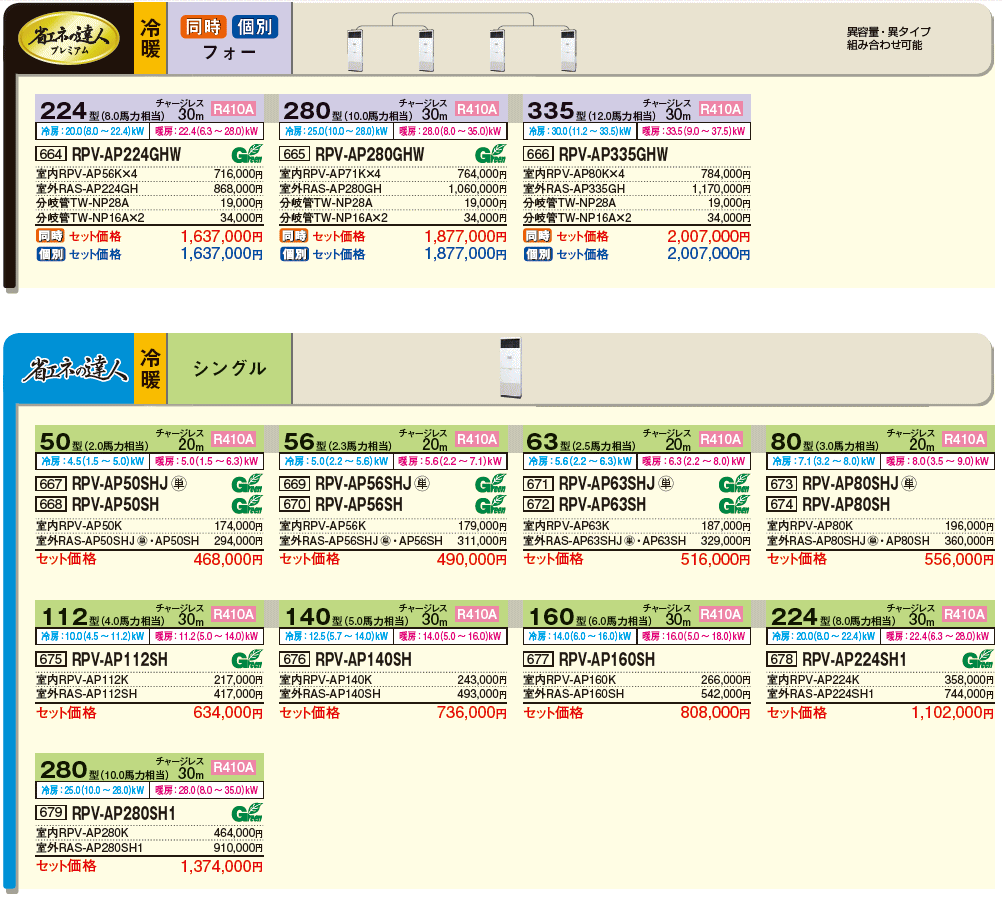Click the red 同時 set price 1,637,000円
Screen dimensions: 1002x898
[x=221, y=236]
